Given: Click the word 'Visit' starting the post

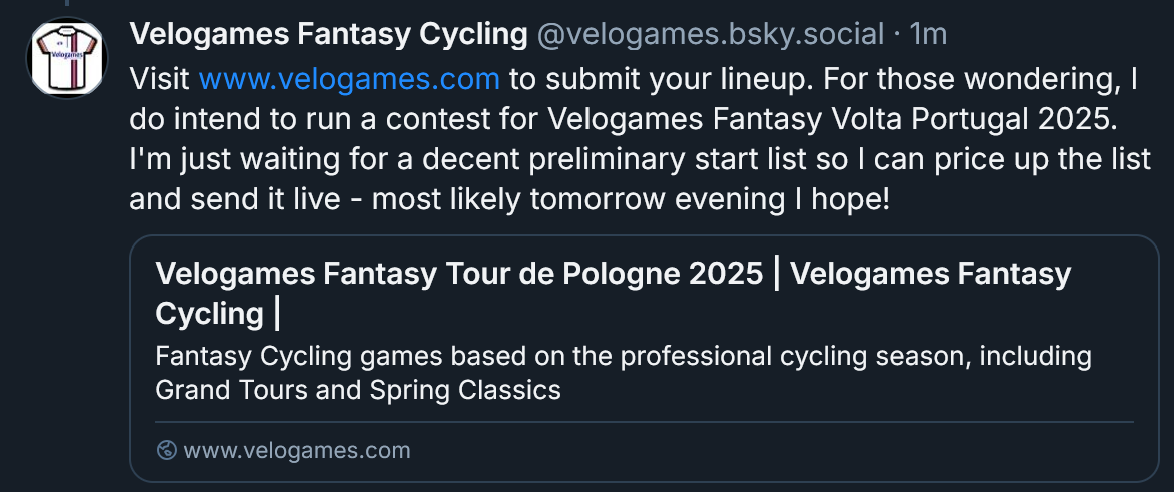Looking at the screenshot, I should pyautogui.click(x=160, y=77).
